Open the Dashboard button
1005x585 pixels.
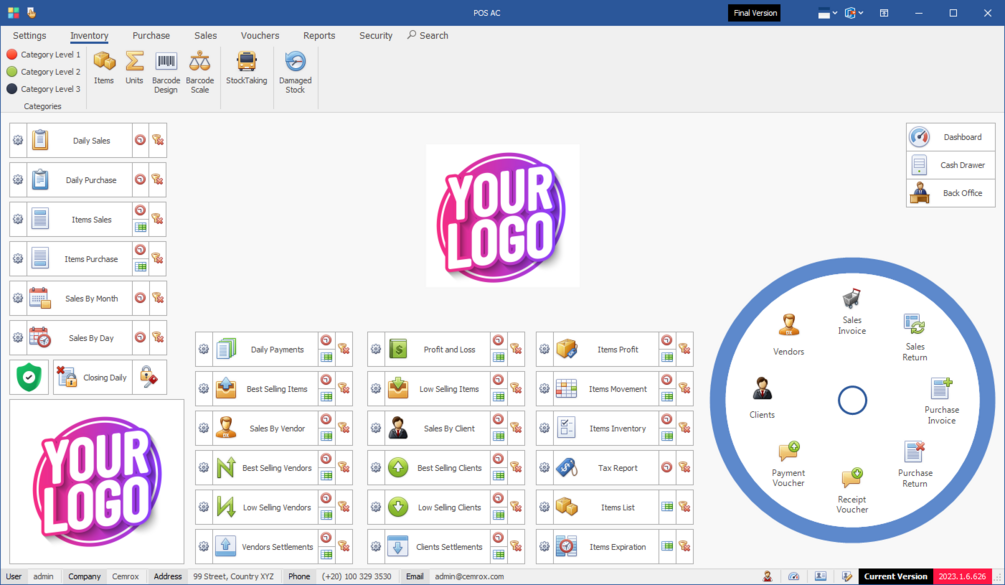pos(949,136)
